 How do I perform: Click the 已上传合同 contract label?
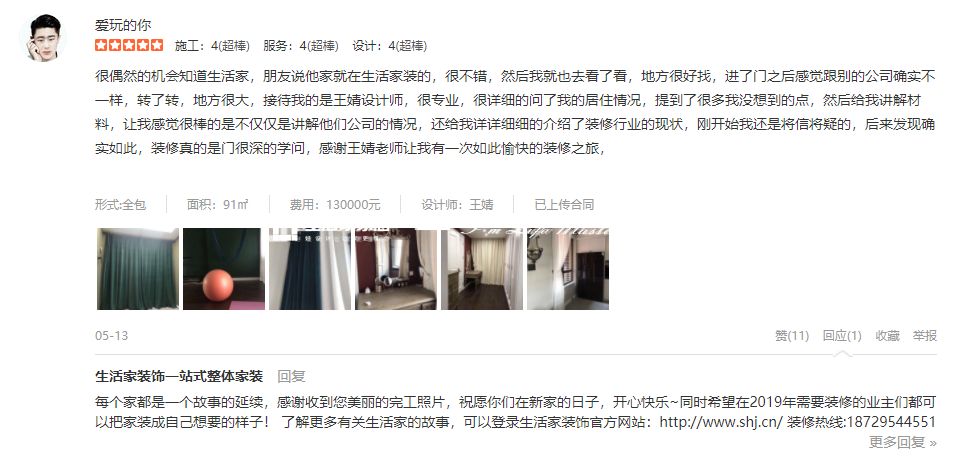564,205
